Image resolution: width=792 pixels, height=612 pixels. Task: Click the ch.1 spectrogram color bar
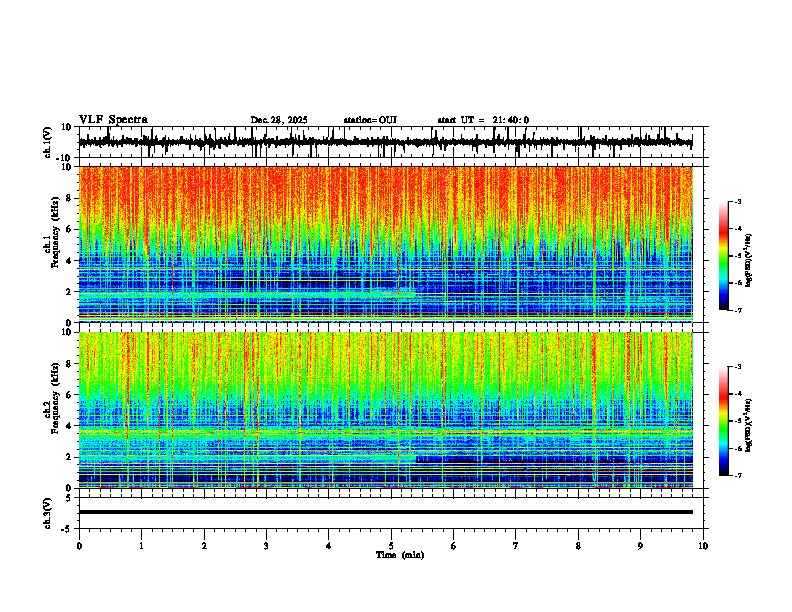[x=723, y=256]
